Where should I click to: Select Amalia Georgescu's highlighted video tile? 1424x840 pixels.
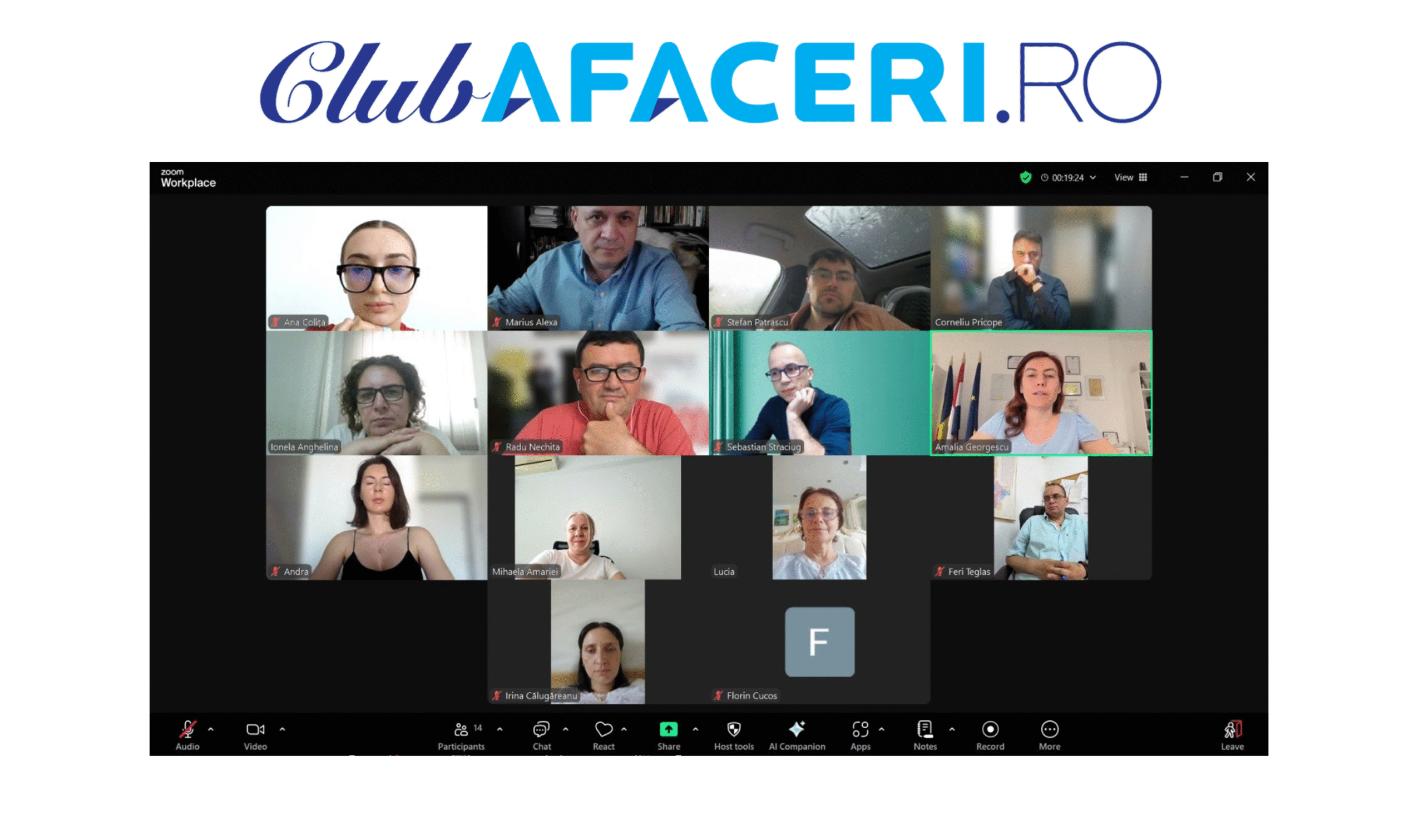tap(1041, 393)
